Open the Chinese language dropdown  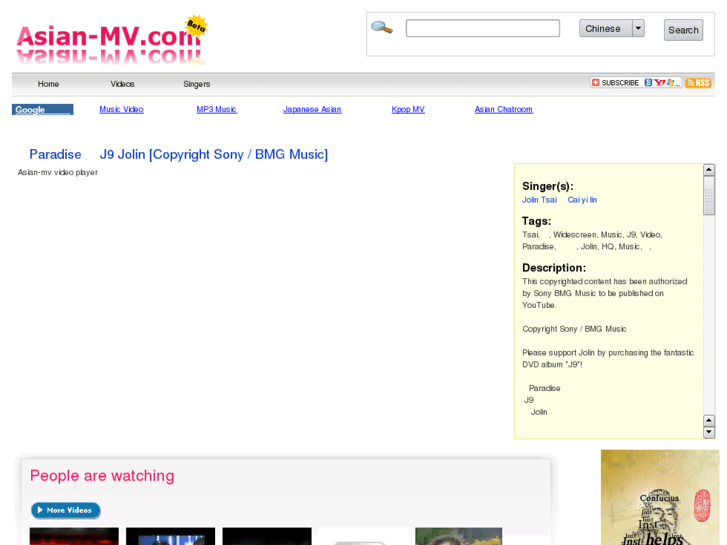pos(612,29)
